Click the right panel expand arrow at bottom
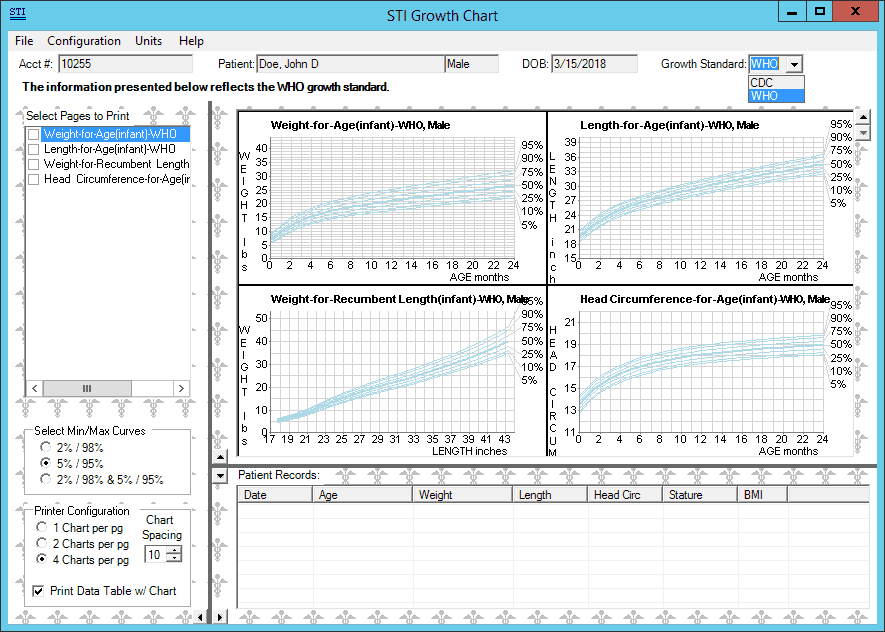 click(x=220, y=617)
